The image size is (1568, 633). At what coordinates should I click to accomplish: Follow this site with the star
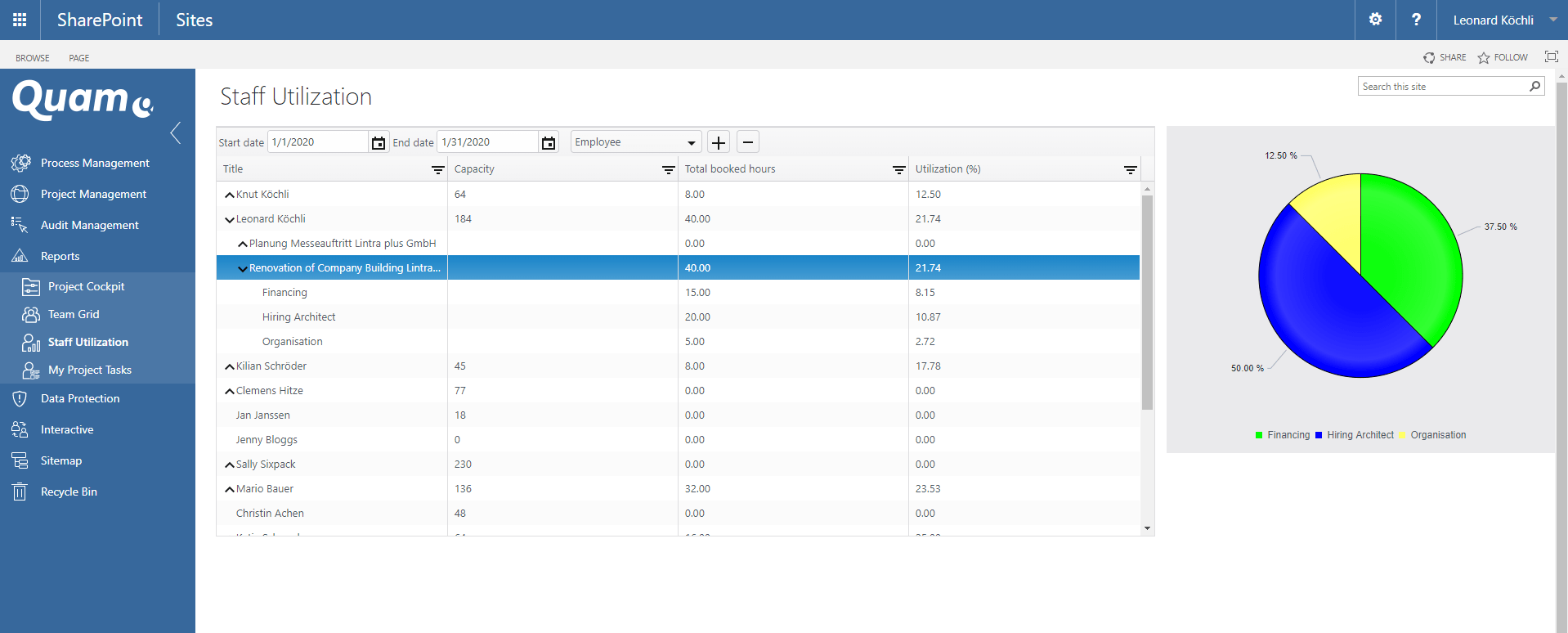(1502, 58)
